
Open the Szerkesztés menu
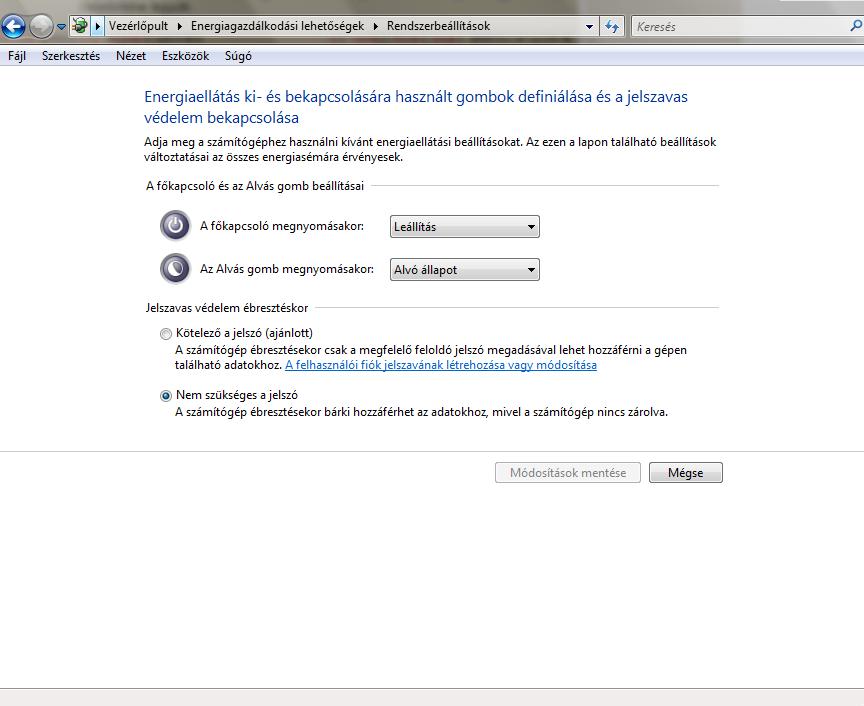71,56
